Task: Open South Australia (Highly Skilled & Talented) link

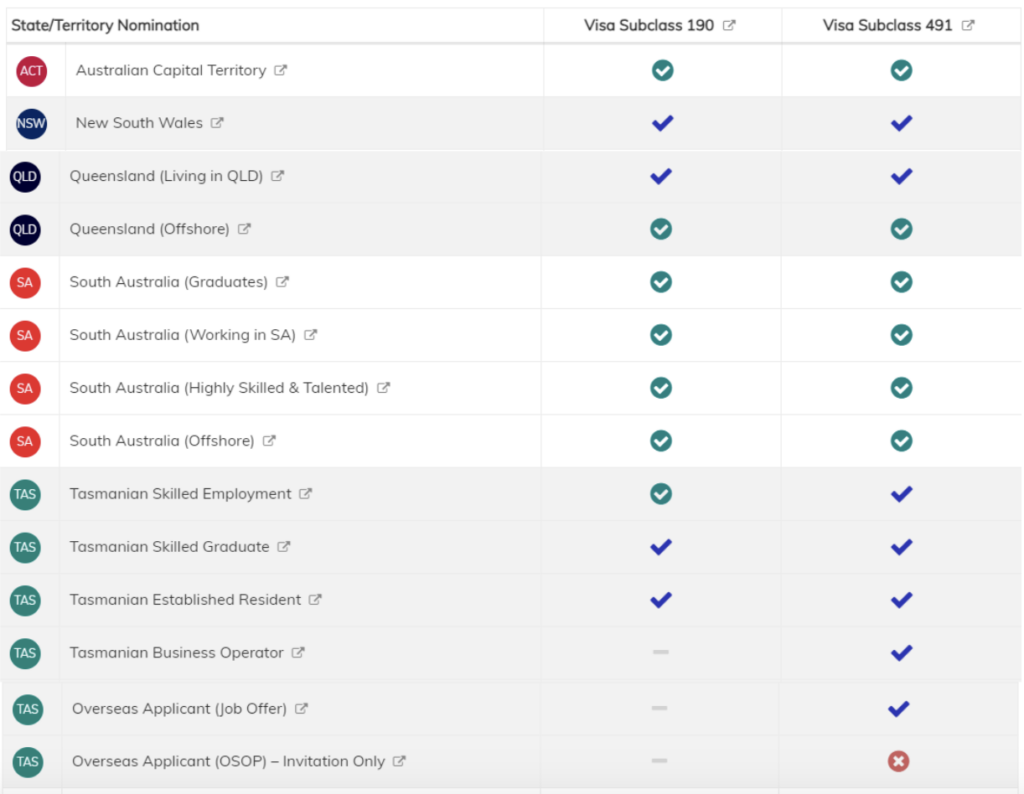Action: (x=219, y=388)
